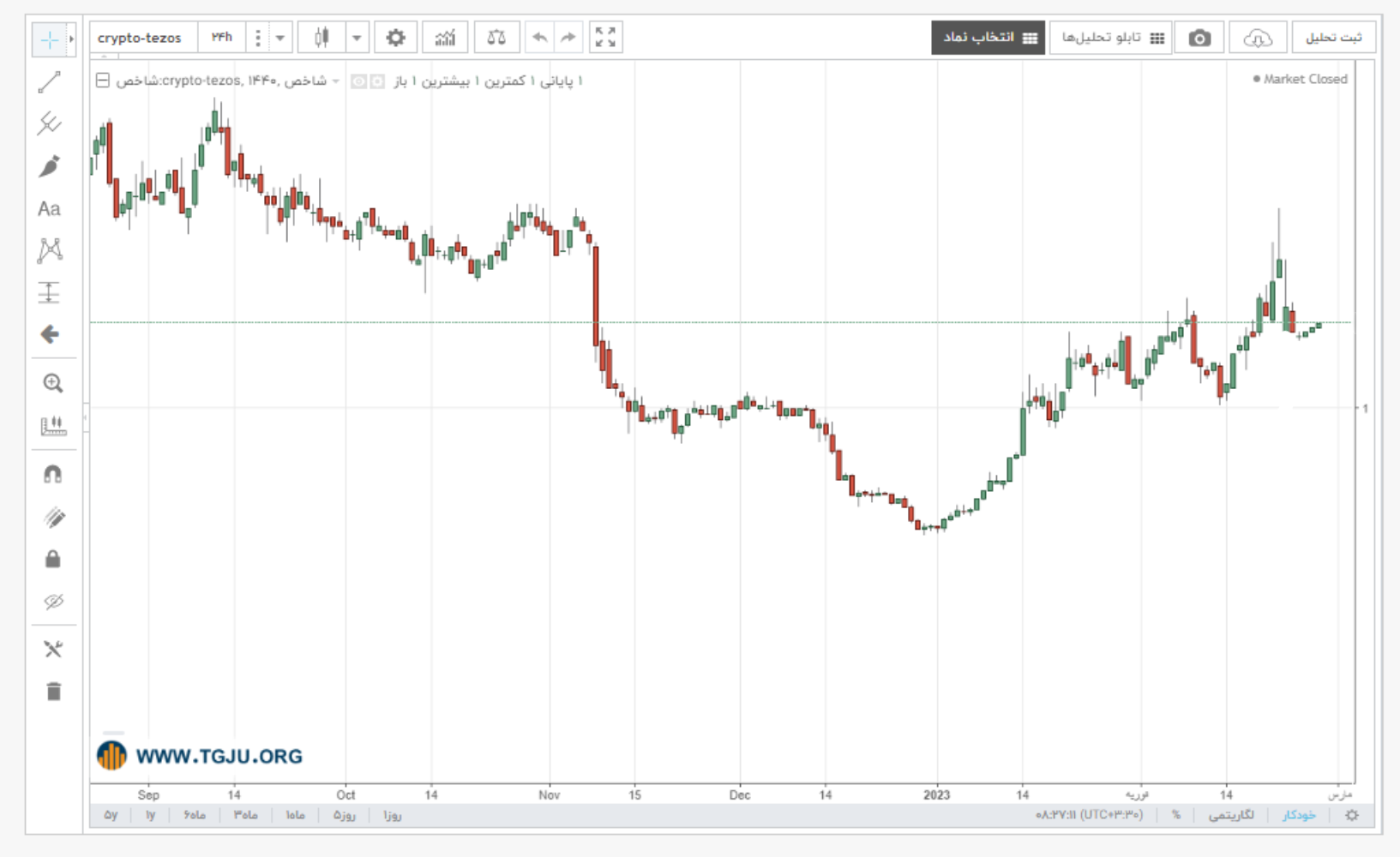Select the 6-month time range
This screenshot has height=857, width=1400.
tap(195, 815)
